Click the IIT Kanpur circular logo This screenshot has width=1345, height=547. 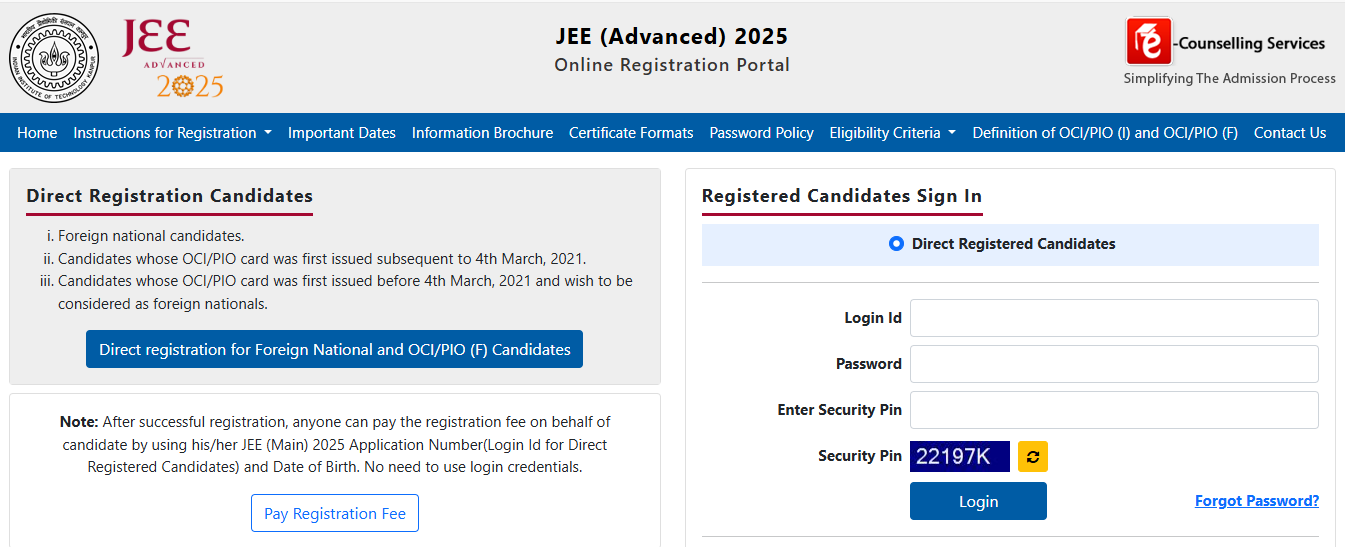[55, 60]
